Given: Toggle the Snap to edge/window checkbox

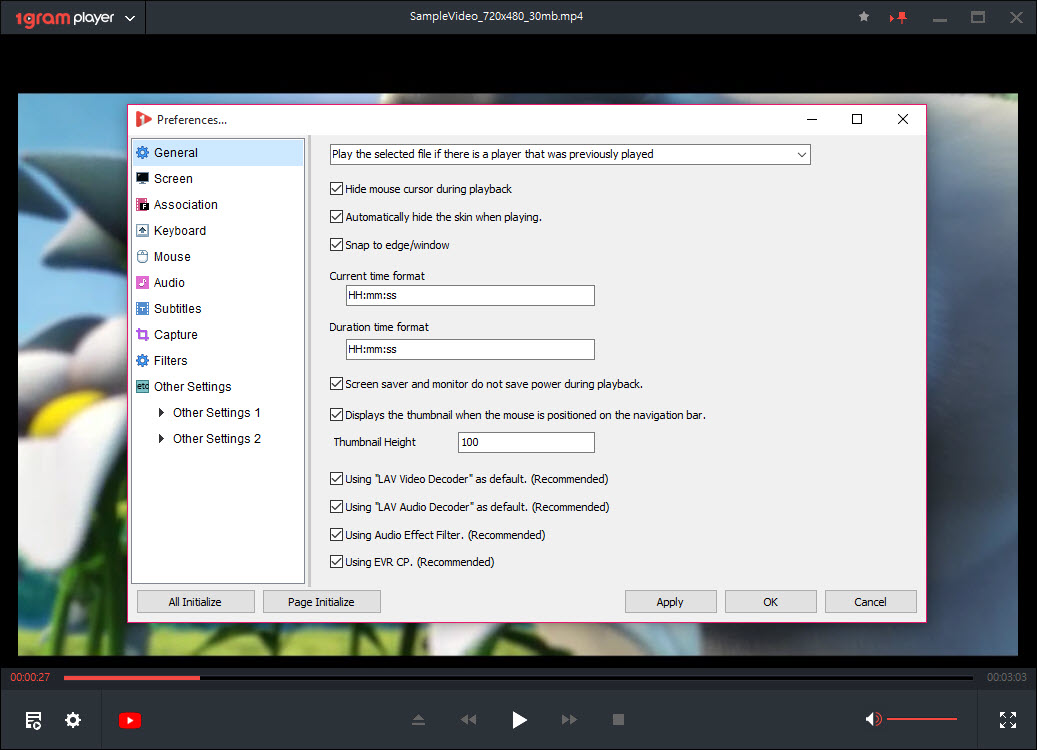Looking at the screenshot, I should (x=337, y=245).
